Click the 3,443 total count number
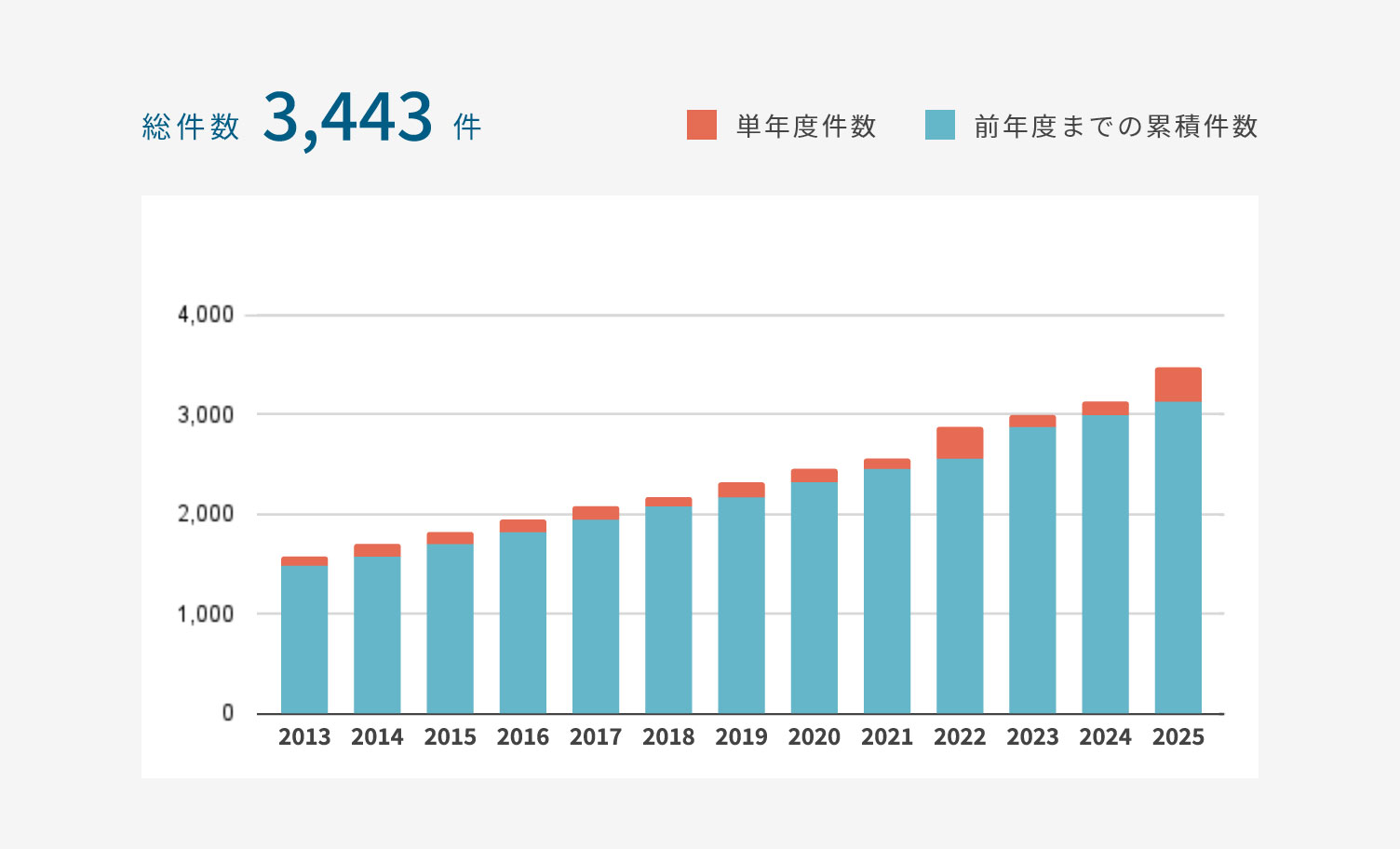Image resolution: width=1400 pixels, height=849 pixels. tap(347, 118)
